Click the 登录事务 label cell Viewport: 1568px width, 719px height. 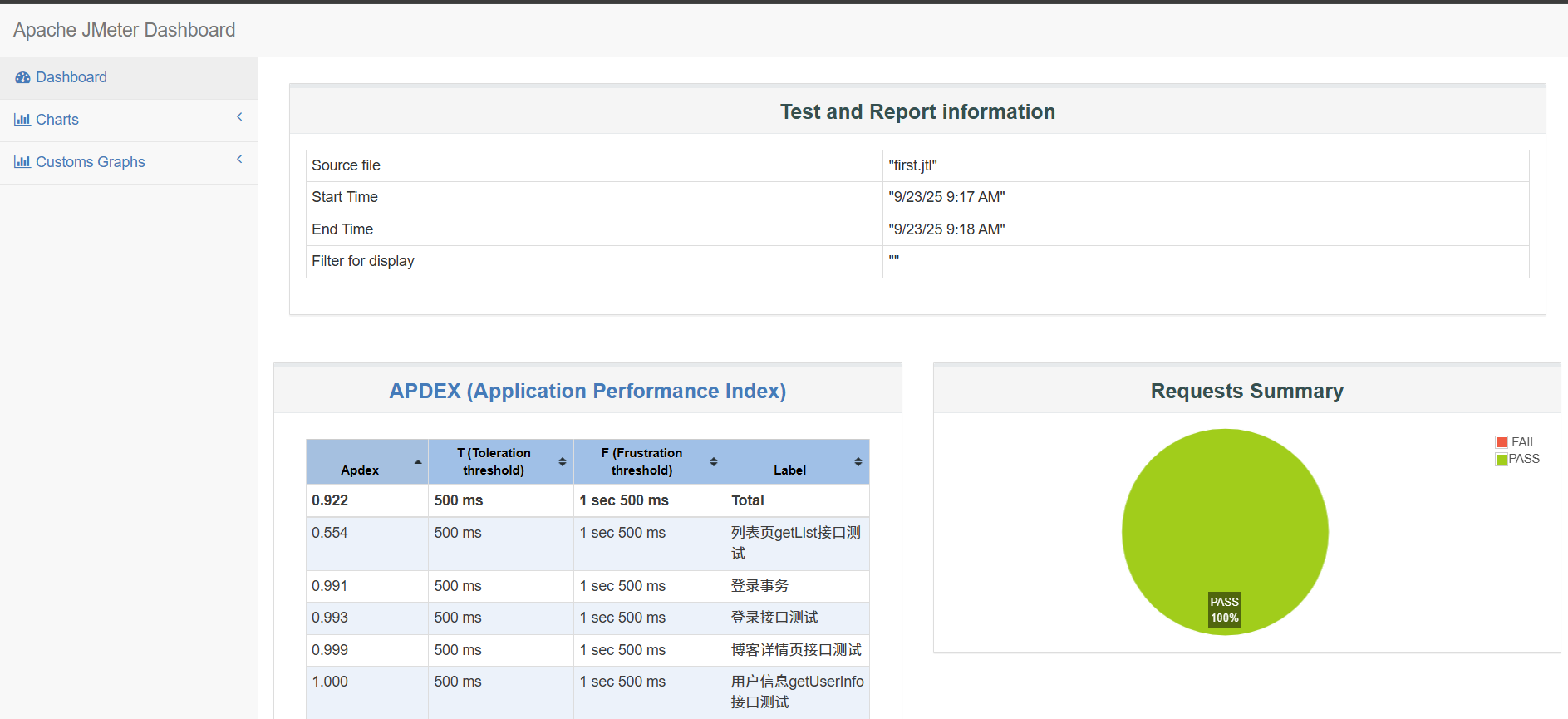pyautogui.click(x=798, y=586)
